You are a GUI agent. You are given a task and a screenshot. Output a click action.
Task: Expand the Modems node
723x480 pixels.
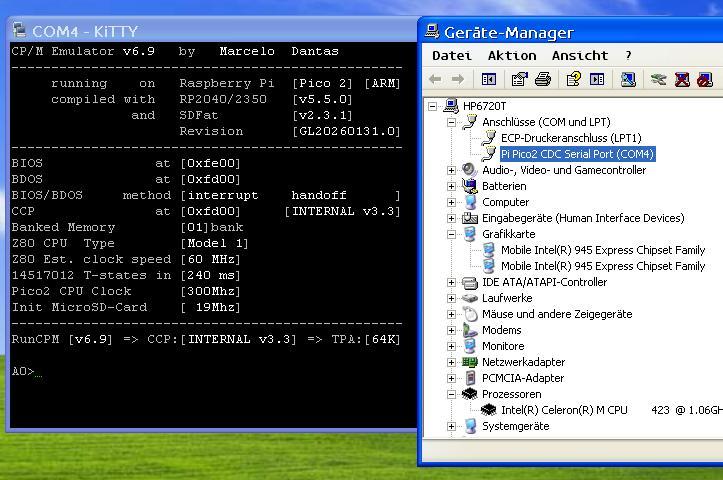point(451,330)
